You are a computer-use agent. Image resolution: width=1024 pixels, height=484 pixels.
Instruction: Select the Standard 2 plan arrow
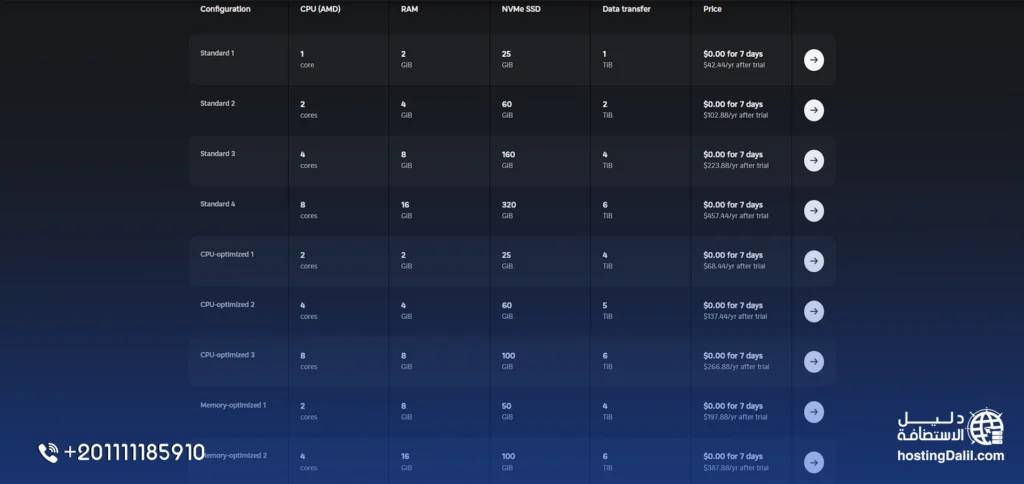(x=814, y=110)
